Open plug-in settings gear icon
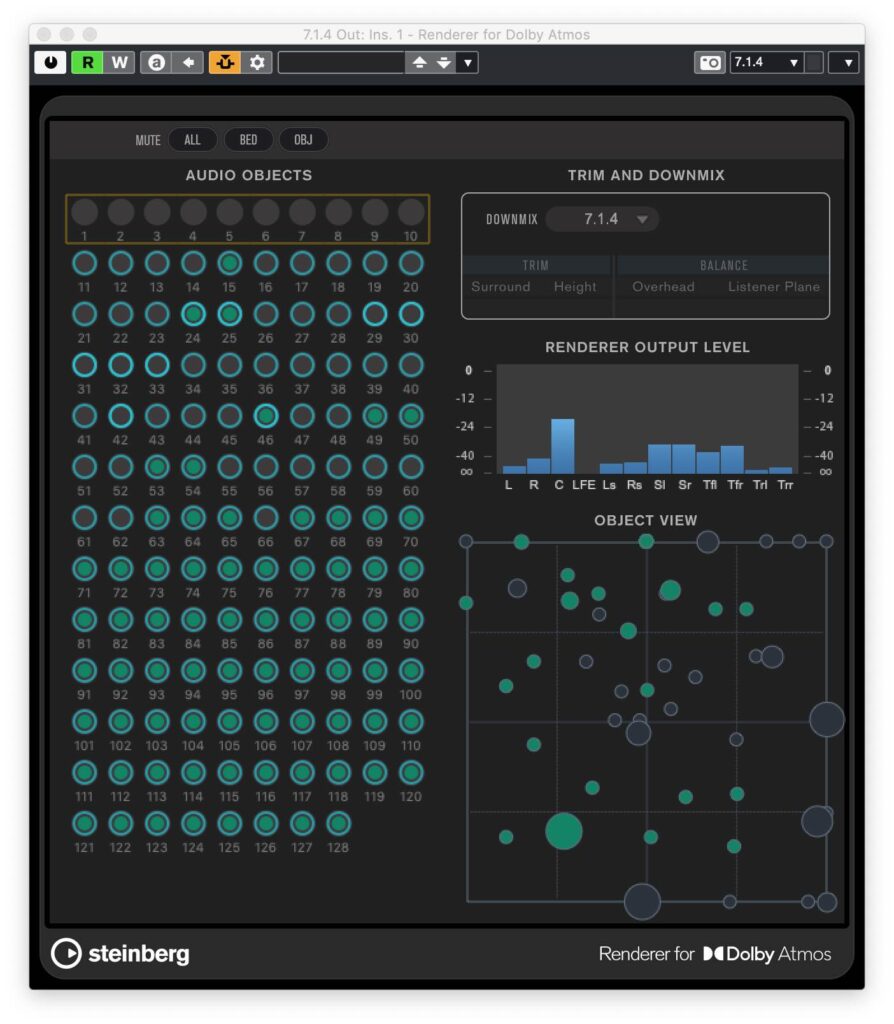The height and width of the screenshot is (1024, 894). coord(257,63)
